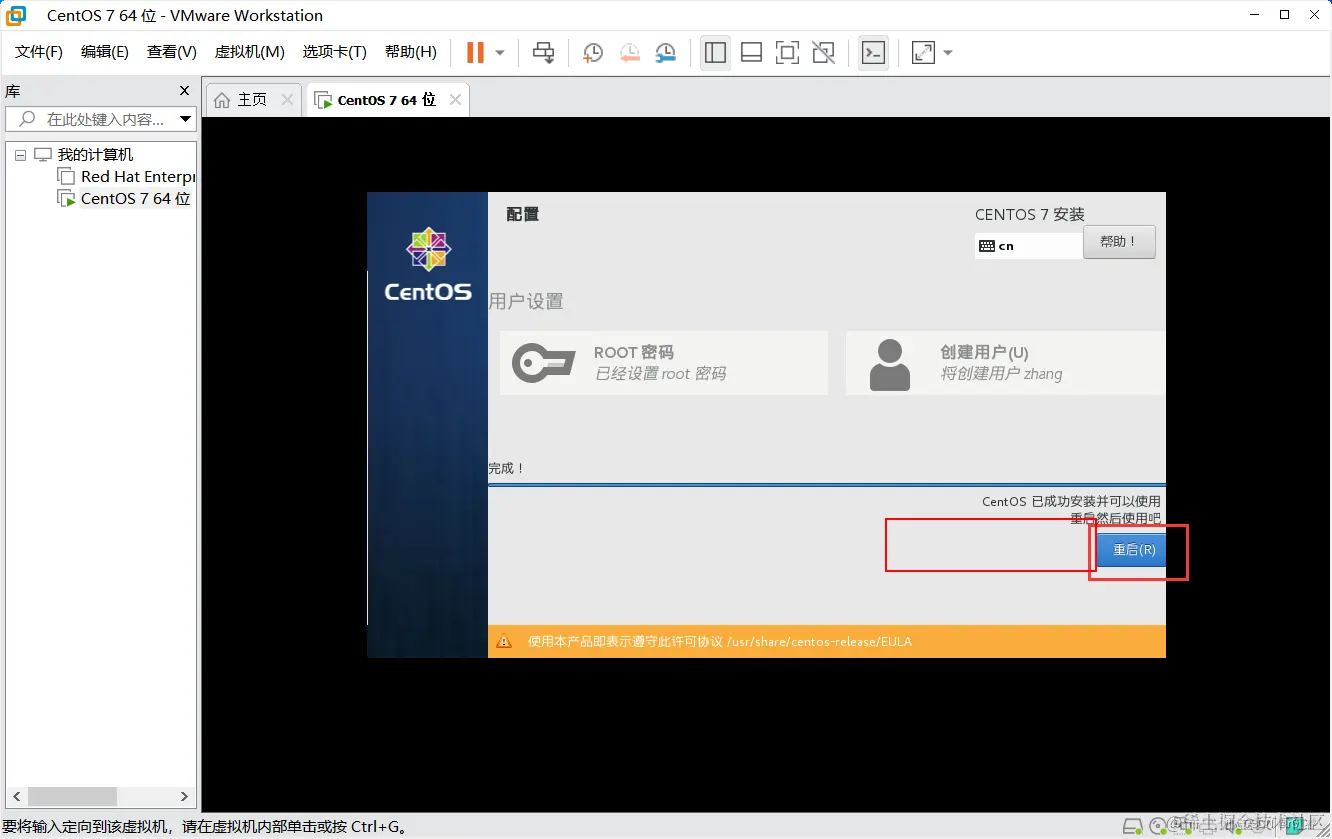
Task: Open the library search filter dropdown
Action: tap(186, 119)
